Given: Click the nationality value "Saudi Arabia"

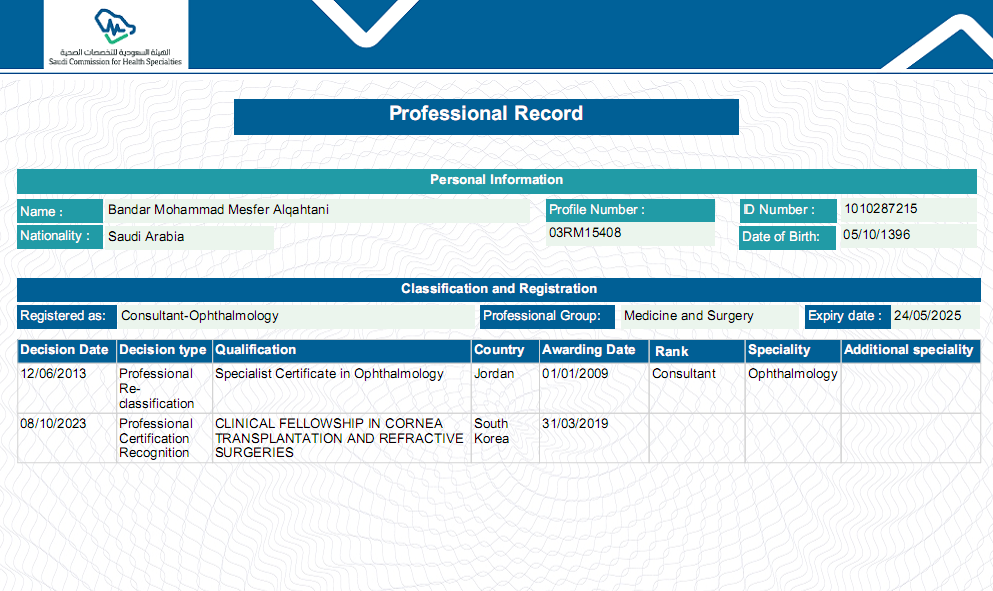Looking at the screenshot, I should [146, 237].
